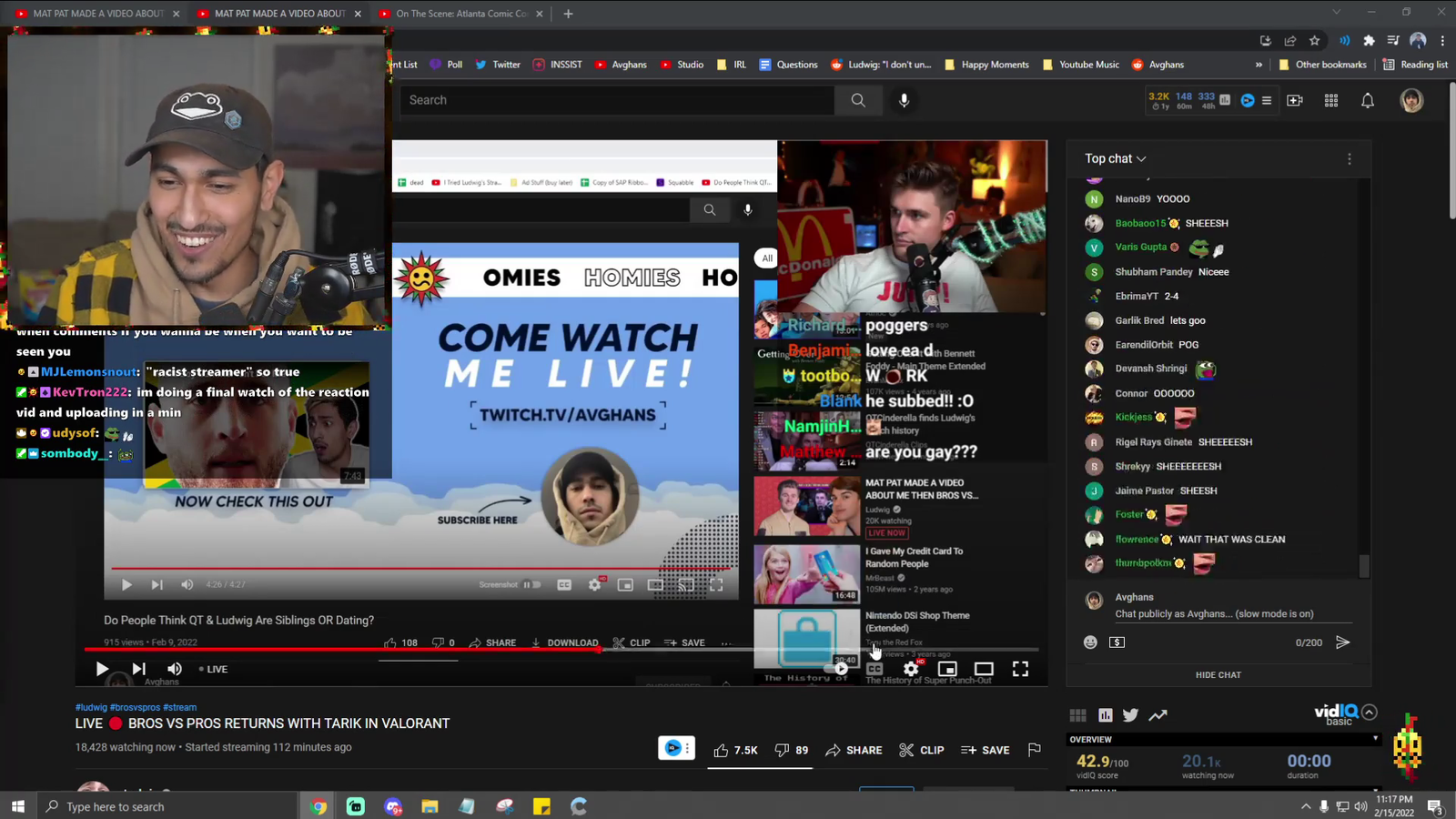The height and width of the screenshot is (819, 1456).
Task: Toggle the autoplay switch in the player bar
Action: [x=839, y=669]
